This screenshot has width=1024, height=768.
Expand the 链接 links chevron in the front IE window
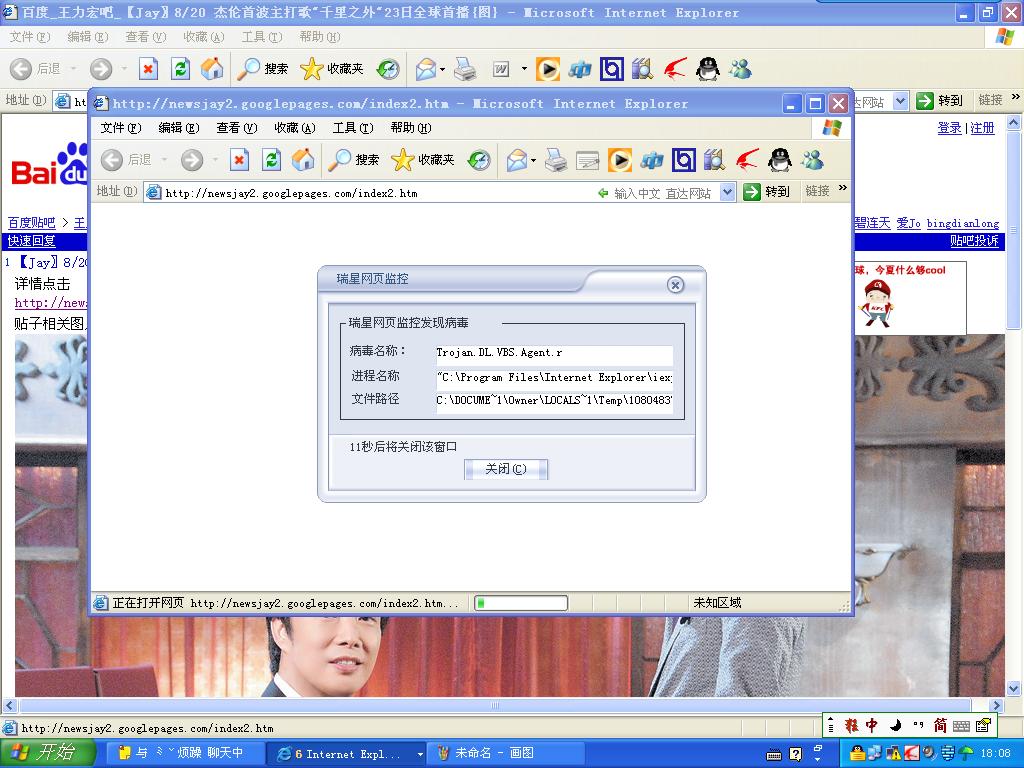point(842,188)
